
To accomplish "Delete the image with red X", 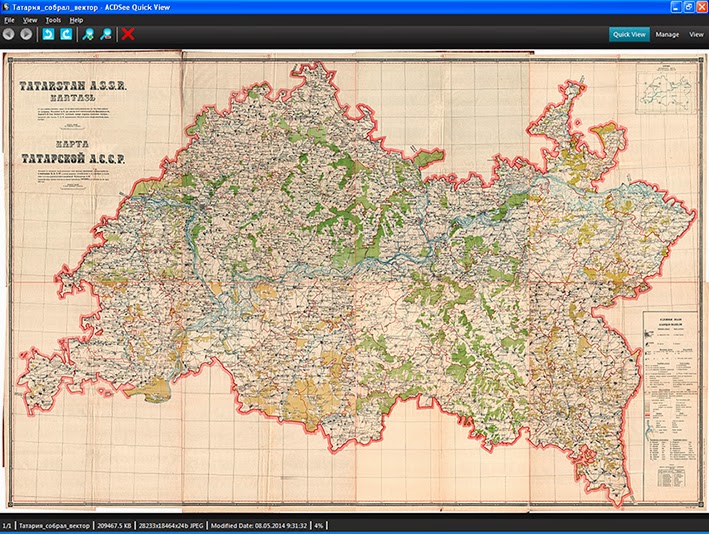I will pyautogui.click(x=128, y=34).
